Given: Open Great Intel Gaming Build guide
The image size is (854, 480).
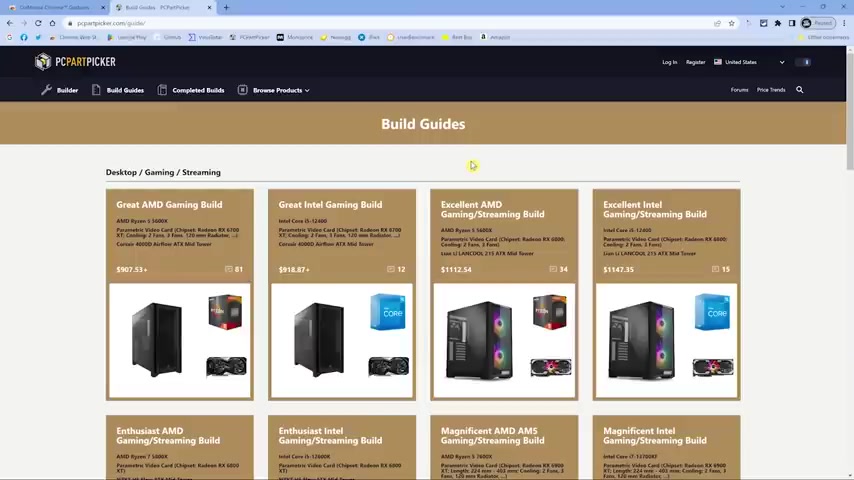Looking at the screenshot, I should (330, 205).
